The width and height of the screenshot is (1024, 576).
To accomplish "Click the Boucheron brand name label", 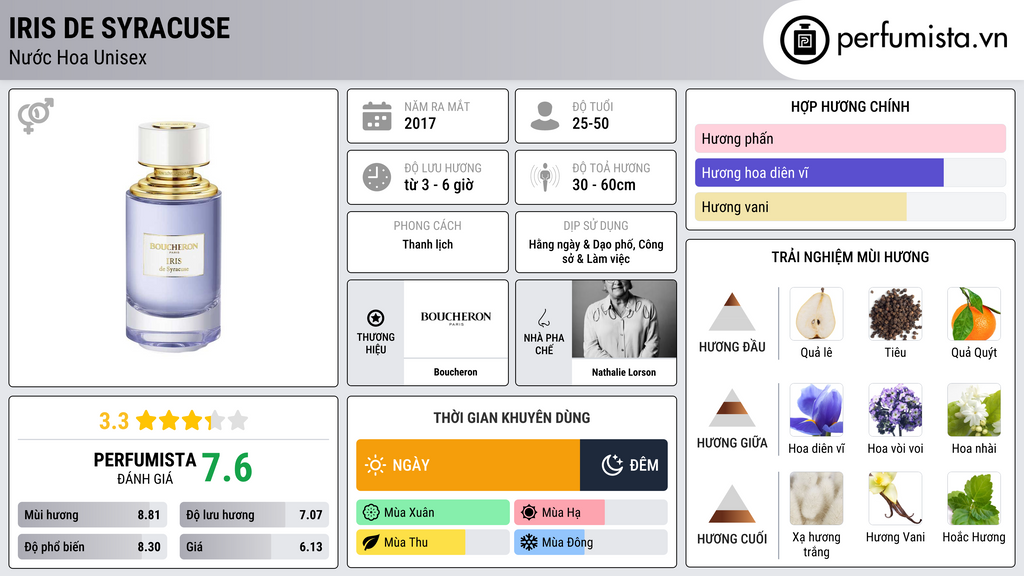I will (x=455, y=372).
